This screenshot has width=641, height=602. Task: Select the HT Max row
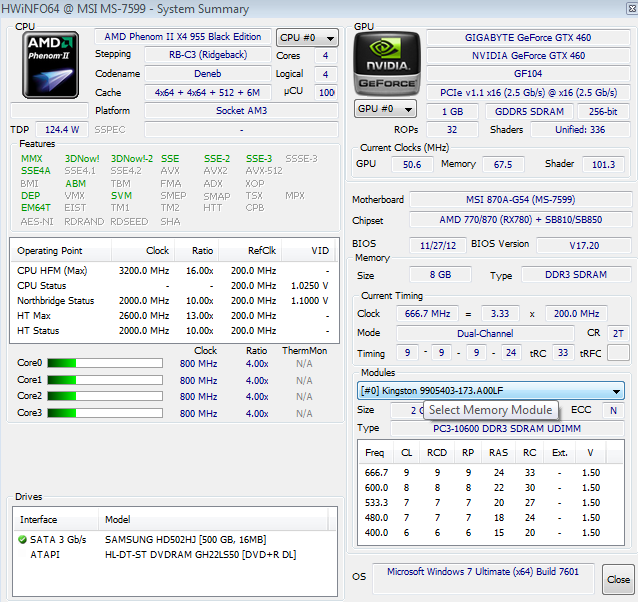click(x=173, y=316)
